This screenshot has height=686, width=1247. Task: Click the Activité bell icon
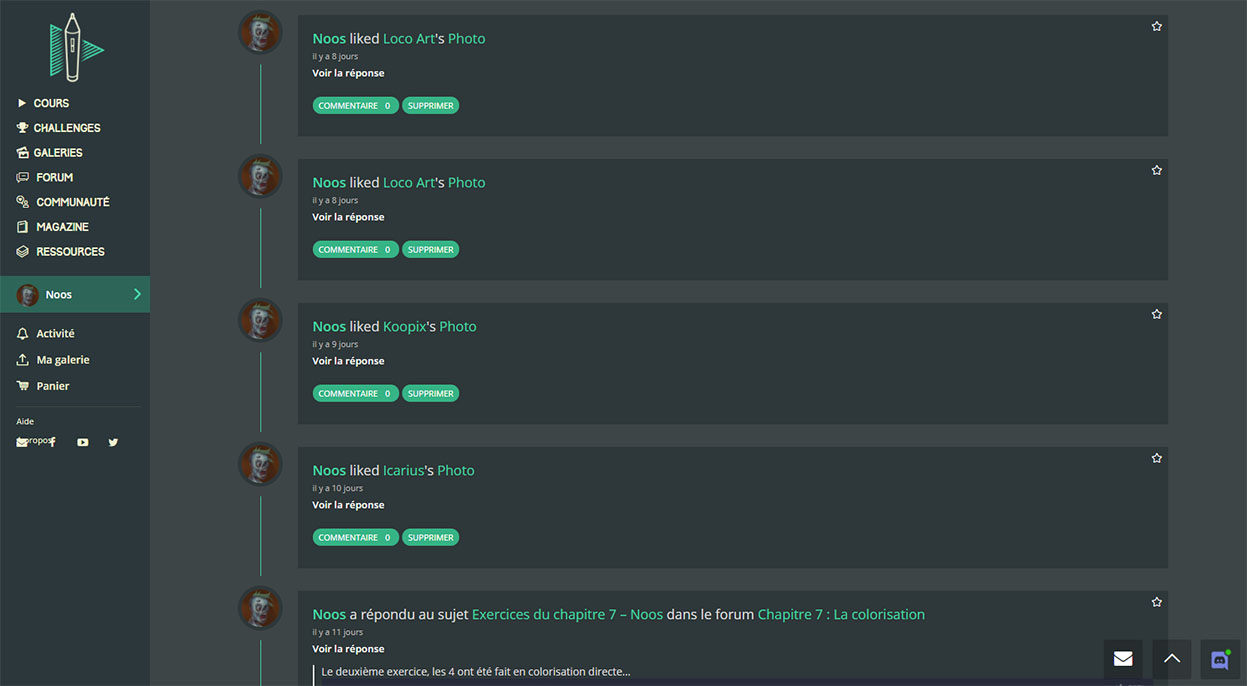pyautogui.click(x=23, y=334)
